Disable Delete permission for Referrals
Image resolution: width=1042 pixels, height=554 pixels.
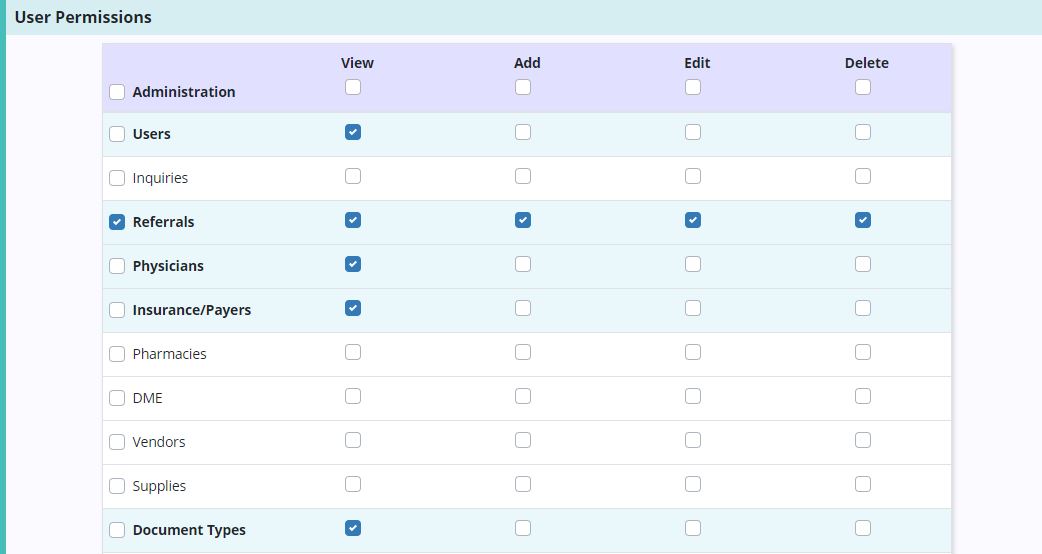(x=863, y=220)
